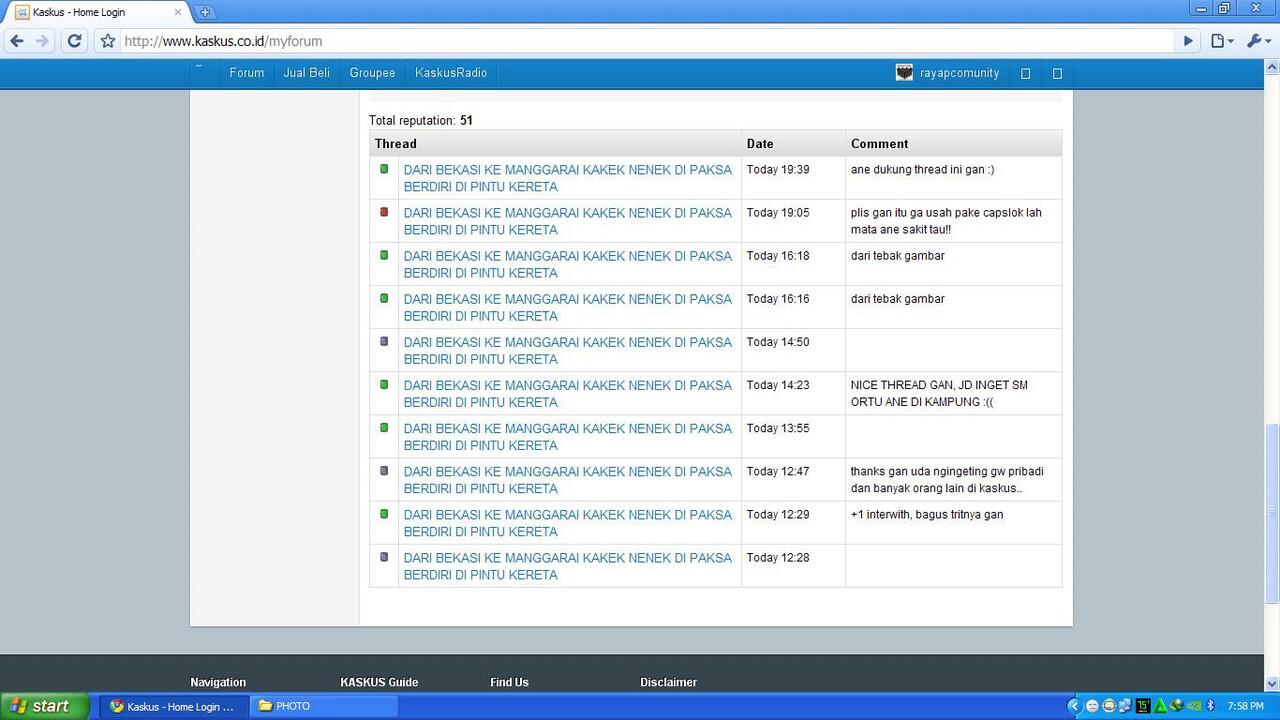Go back with the browser back arrow

coord(17,41)
